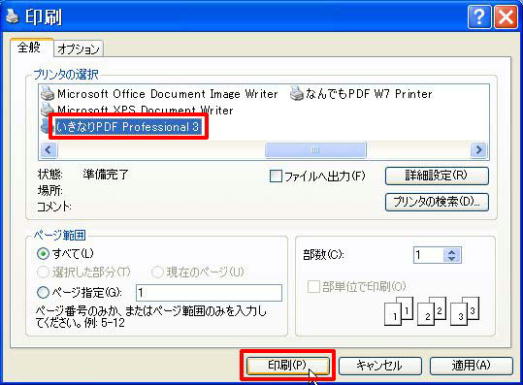Select the なんでもPDF W7 Printer icon
The width and height of the screenshot is (523, 385).
point(296,93)
